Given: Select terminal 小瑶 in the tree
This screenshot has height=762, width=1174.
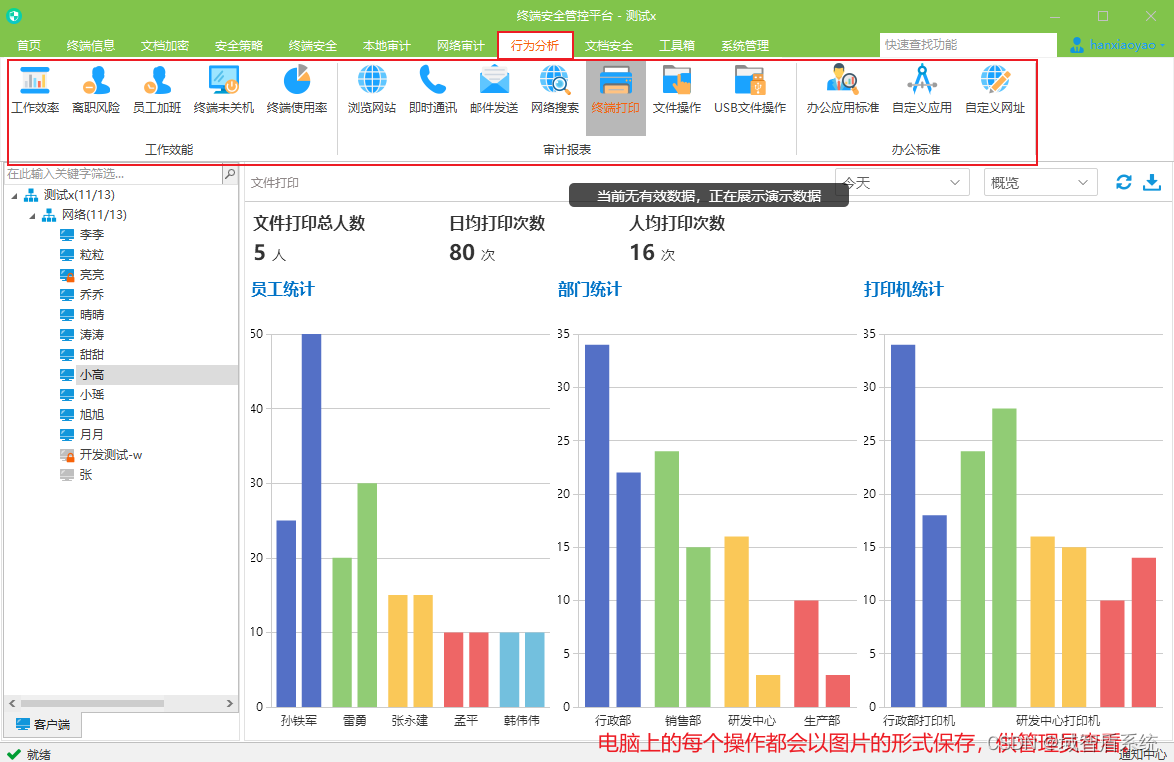Looking at the screenshot, I should point(92,394).
